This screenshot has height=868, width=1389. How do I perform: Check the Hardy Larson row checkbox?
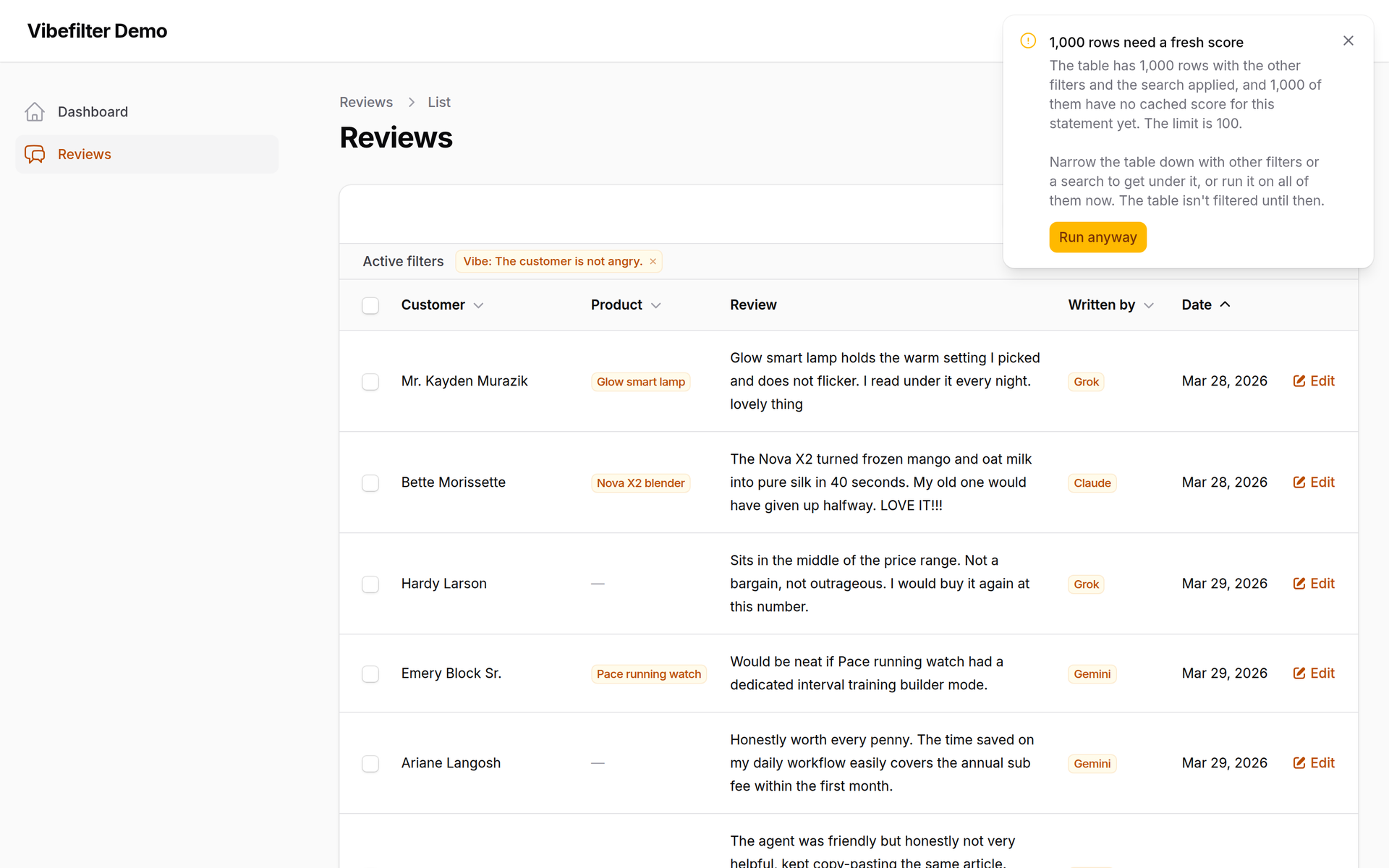coord(370,584)
